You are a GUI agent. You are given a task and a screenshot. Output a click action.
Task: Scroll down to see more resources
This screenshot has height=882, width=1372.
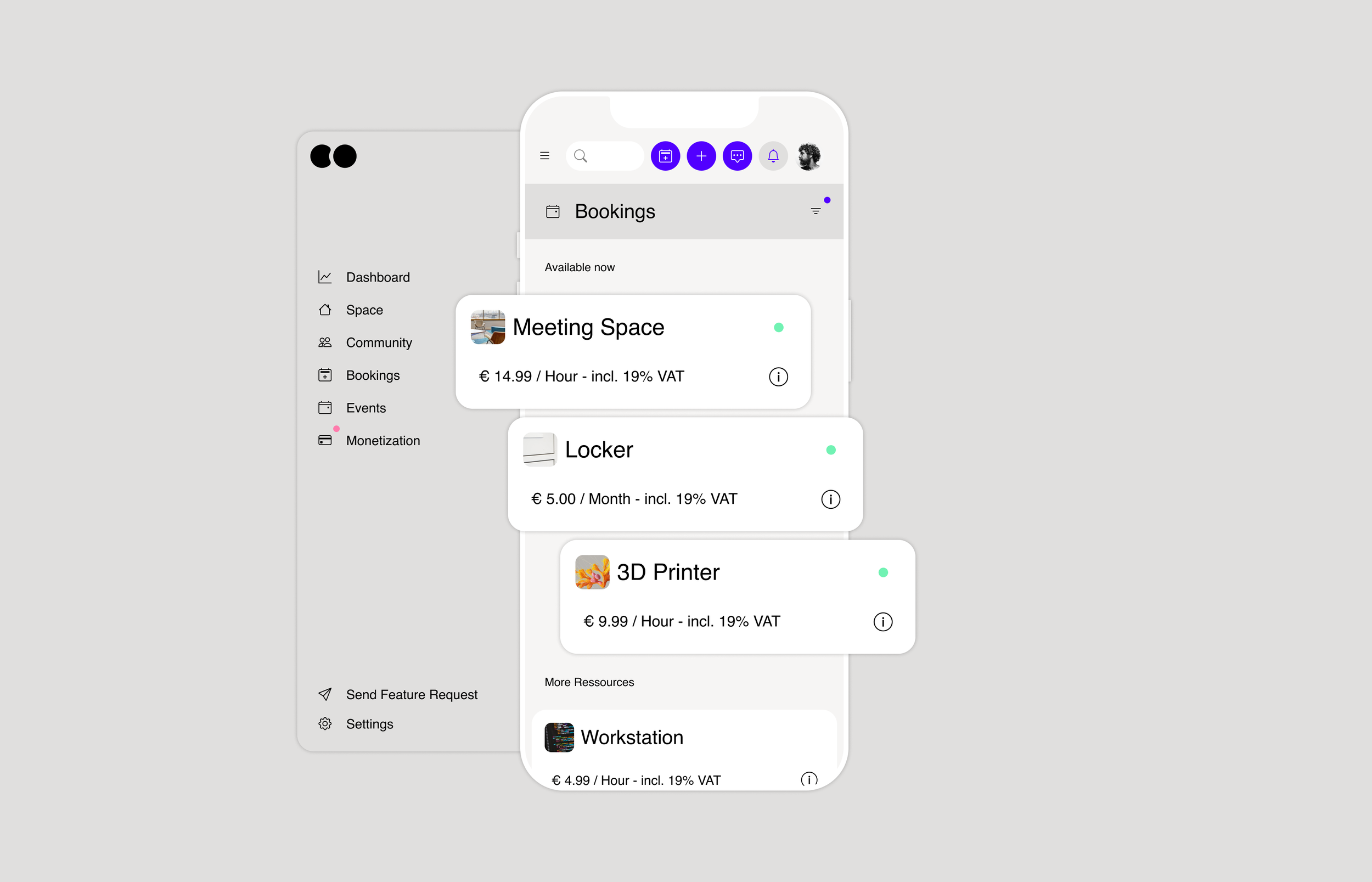click(590, 682)
